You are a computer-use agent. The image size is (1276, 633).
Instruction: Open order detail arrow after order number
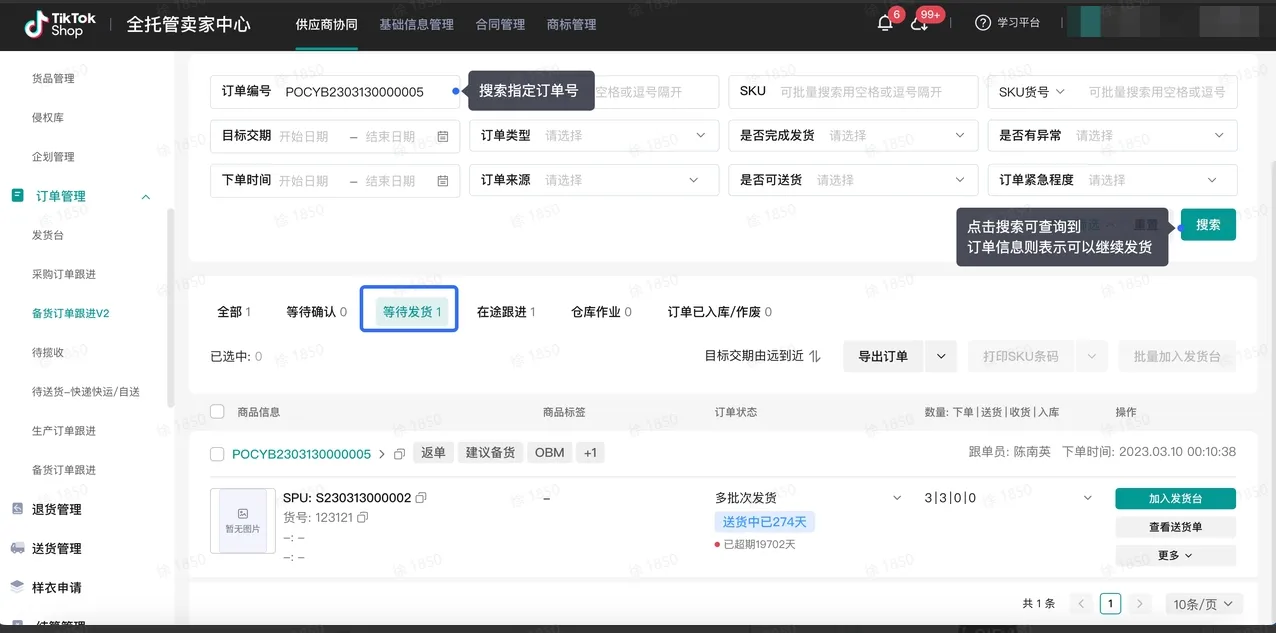(x=382, y=454)
